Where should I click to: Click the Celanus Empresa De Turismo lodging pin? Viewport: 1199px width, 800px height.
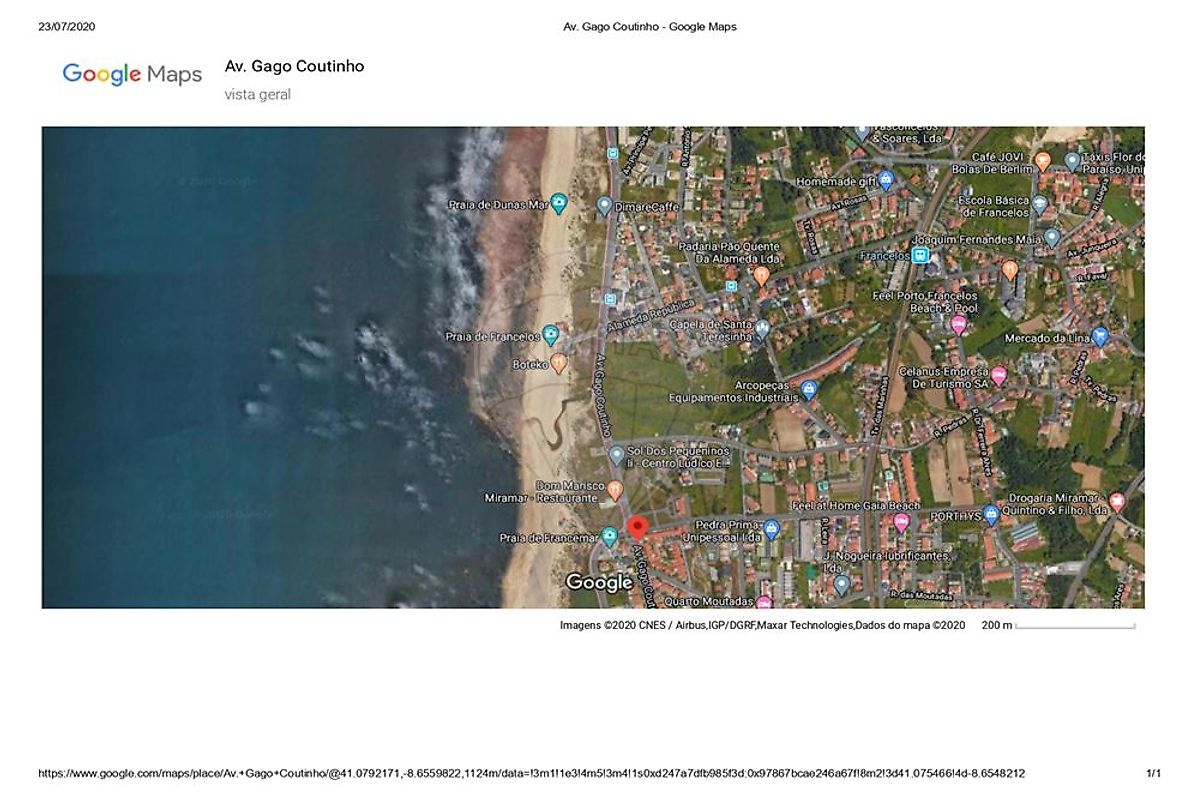999,375
